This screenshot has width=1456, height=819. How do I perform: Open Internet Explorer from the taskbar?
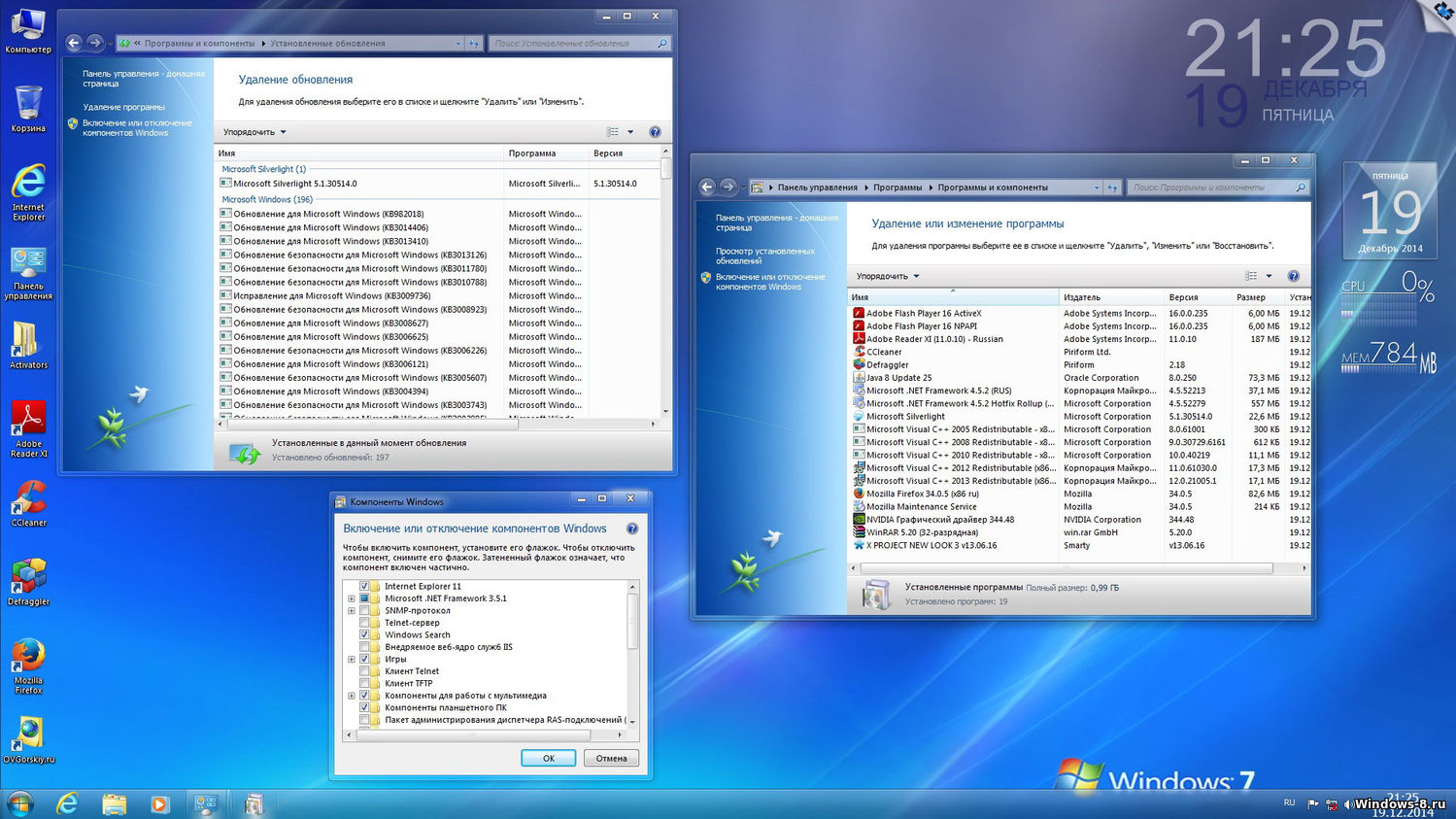tap(67, 803)
